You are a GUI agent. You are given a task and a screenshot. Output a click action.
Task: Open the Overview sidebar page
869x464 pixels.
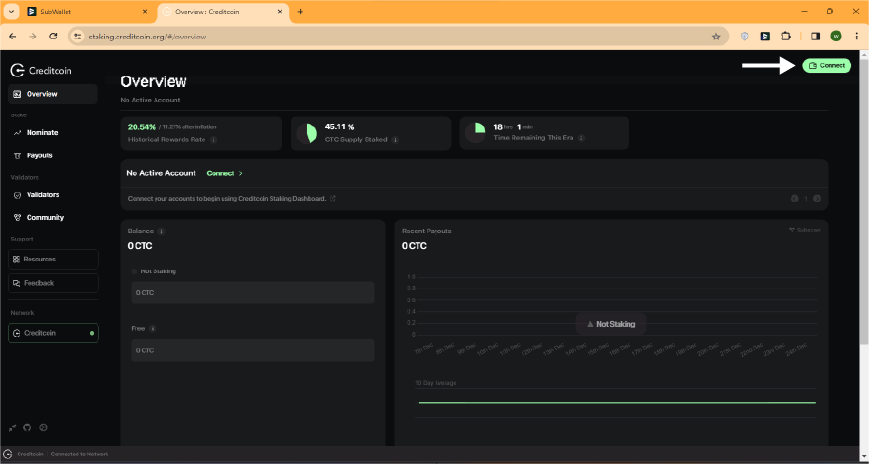[53, 94]
